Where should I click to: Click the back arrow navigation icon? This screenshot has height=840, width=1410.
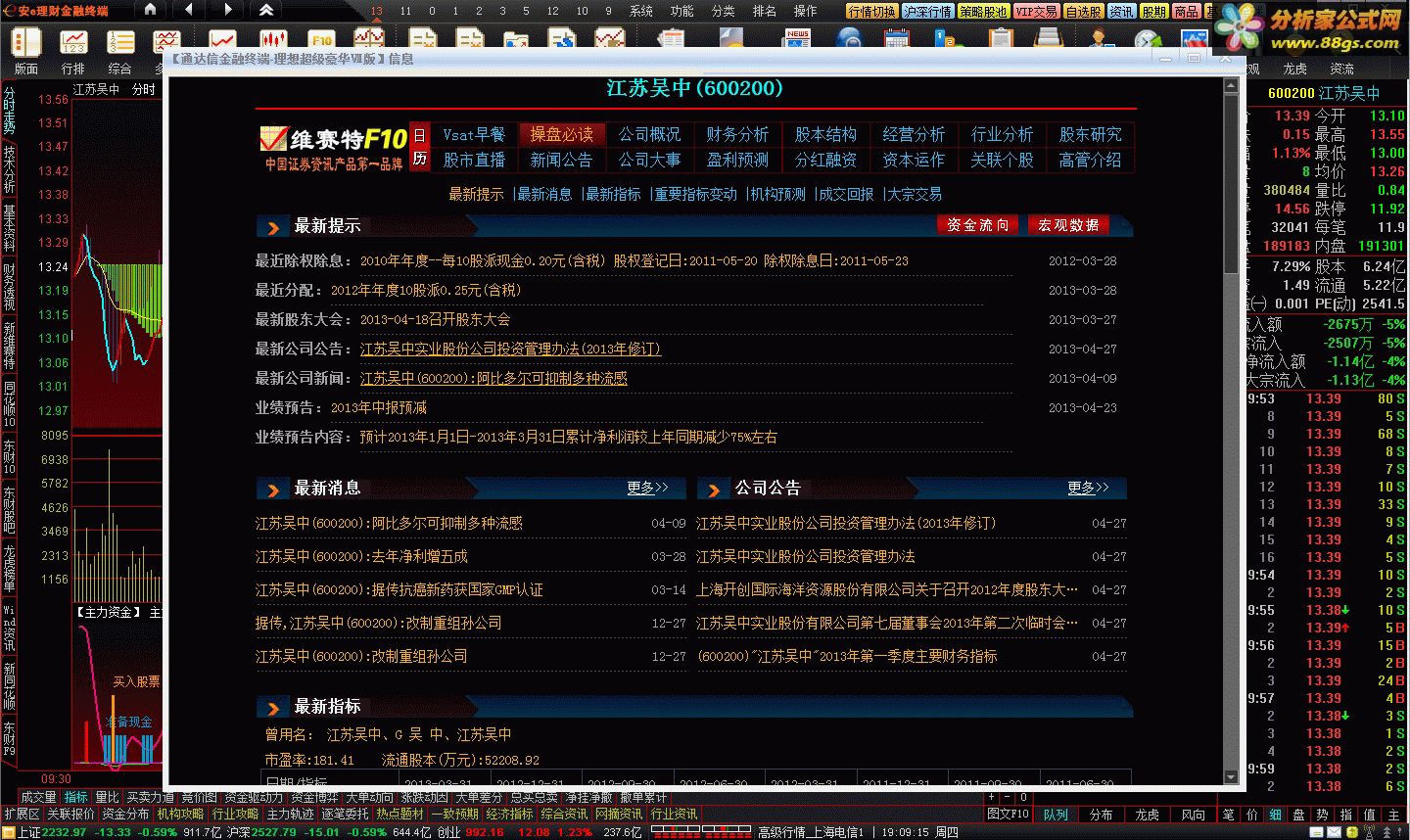[x=189, y=10]
